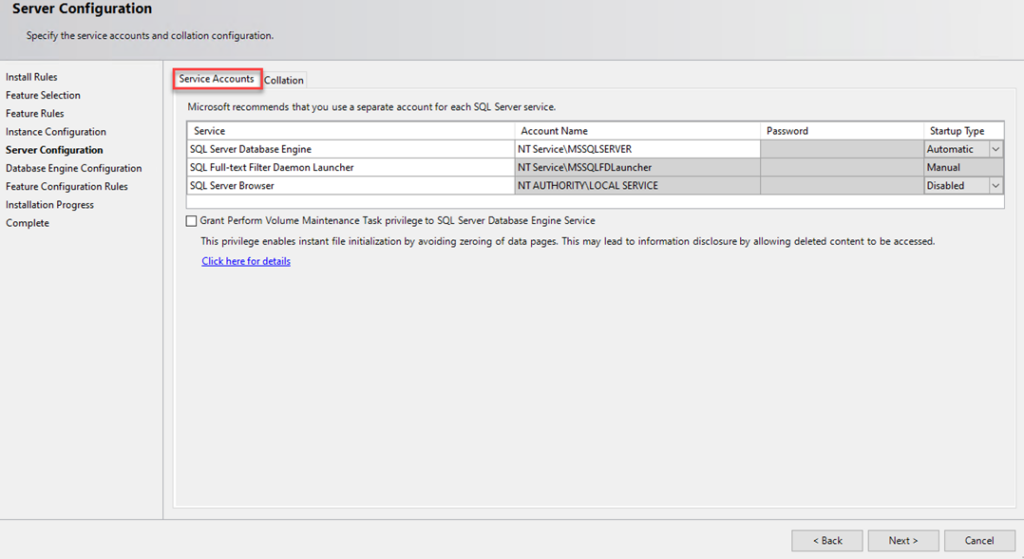Go to Instance Configuration step

click(x=56, y=132)
